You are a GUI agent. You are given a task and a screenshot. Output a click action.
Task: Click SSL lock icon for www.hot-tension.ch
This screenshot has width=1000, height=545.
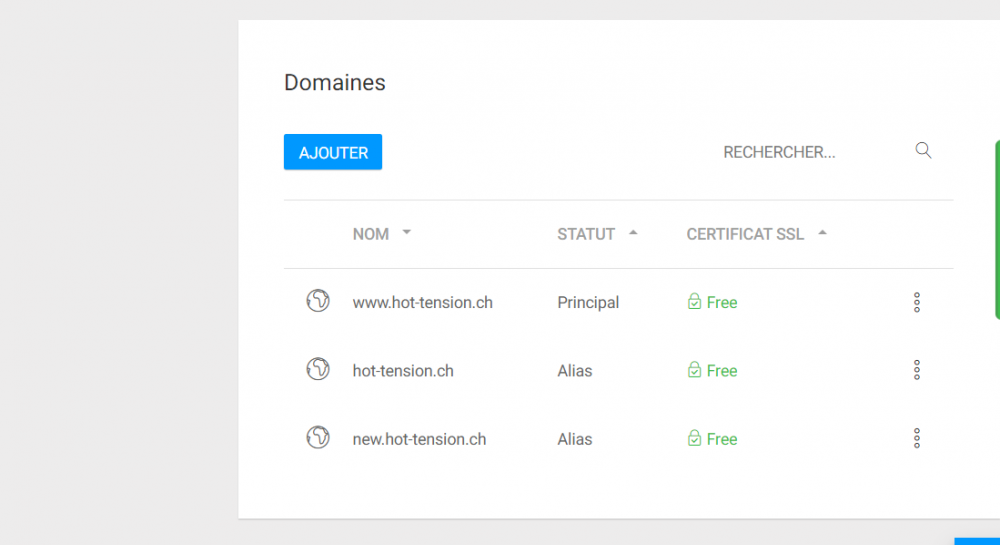click(694, 302)
